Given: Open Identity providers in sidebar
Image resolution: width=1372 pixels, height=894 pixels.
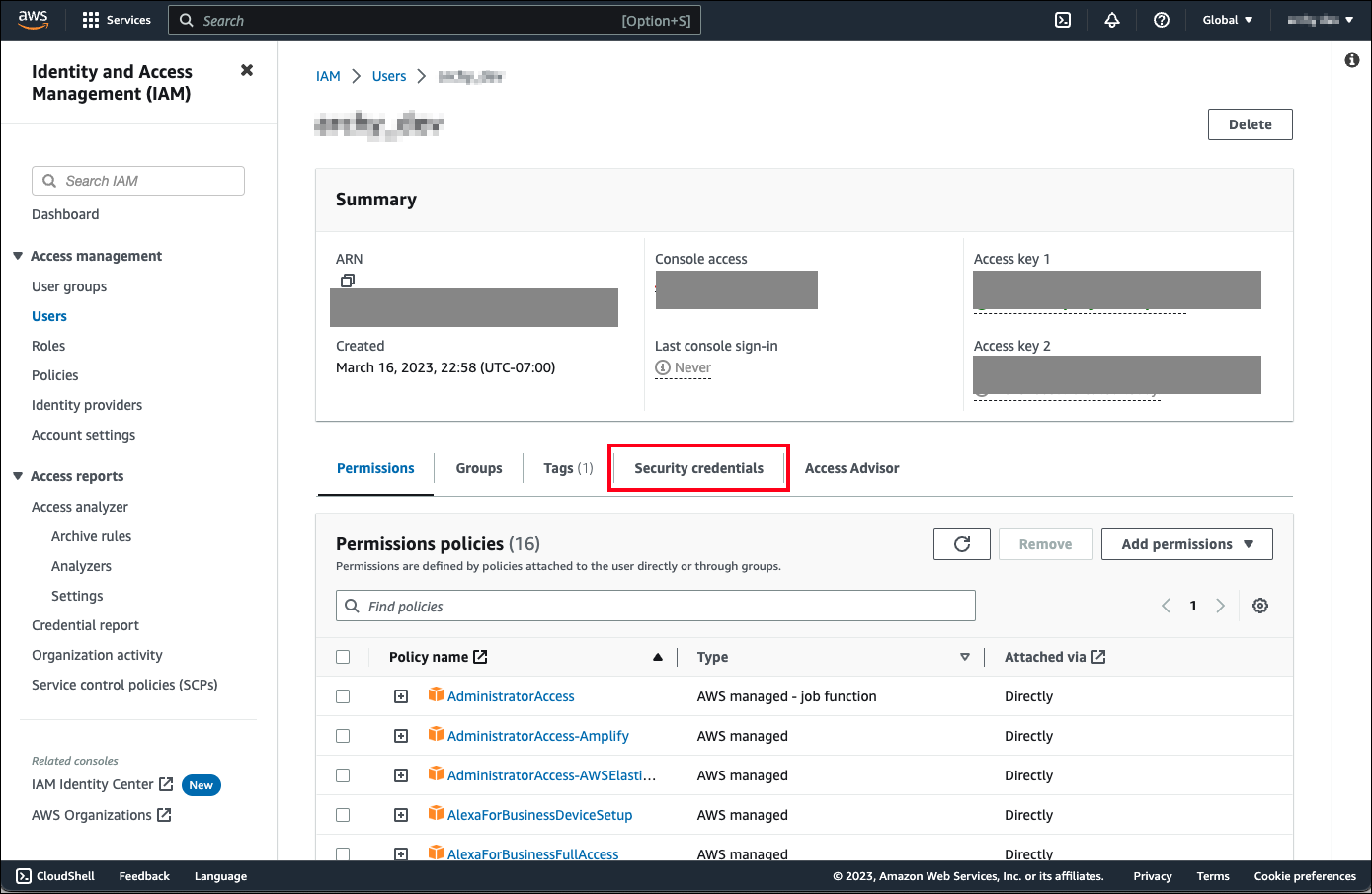Looking at the screenshot, I should click(87, 405).
